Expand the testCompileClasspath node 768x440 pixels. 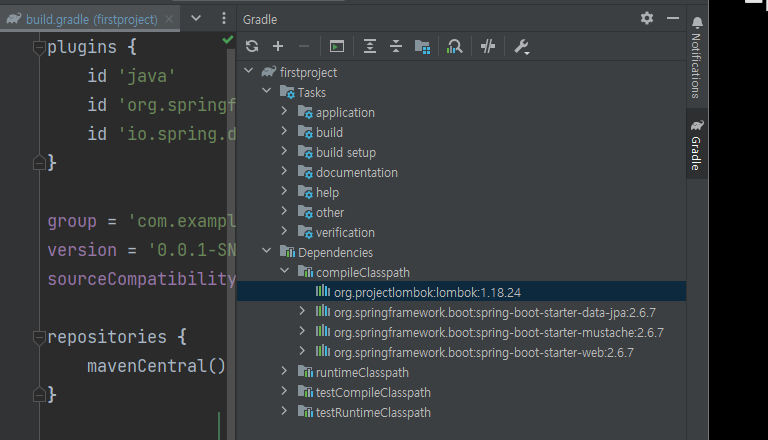pyautogui.click(x=284, y=391)
